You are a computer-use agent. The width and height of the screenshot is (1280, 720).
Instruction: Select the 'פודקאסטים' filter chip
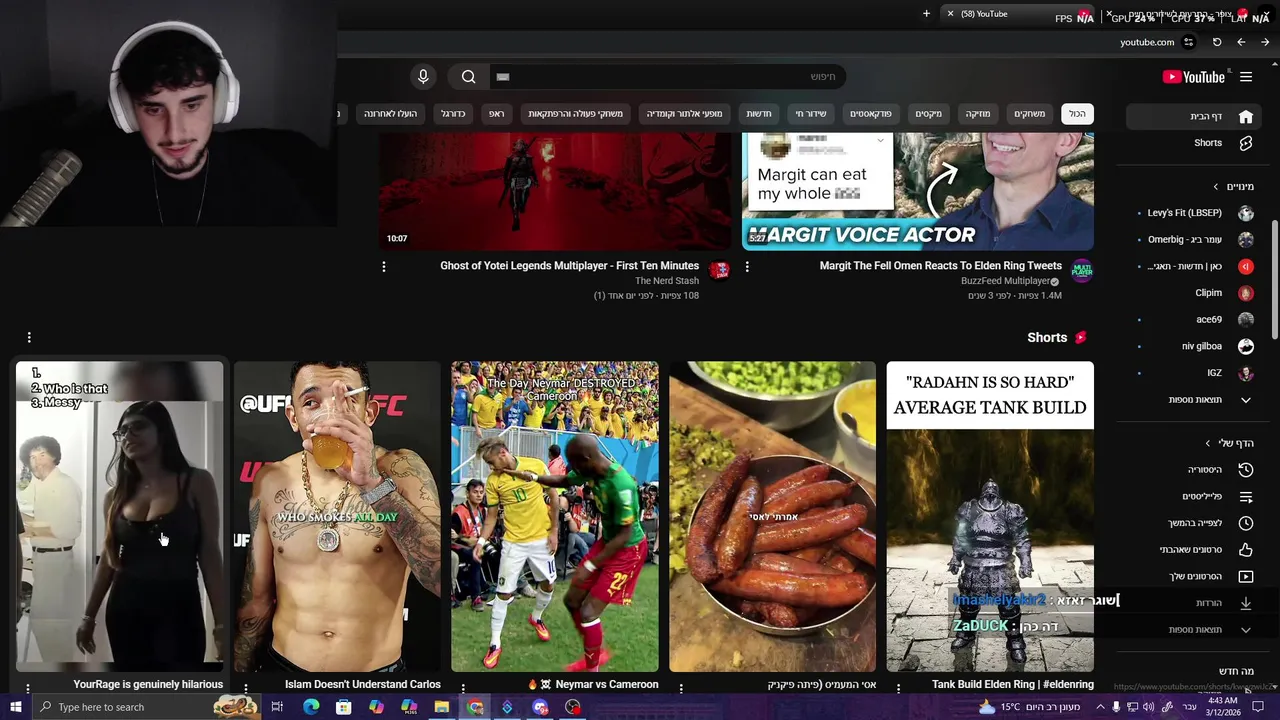tap(871, 114)
